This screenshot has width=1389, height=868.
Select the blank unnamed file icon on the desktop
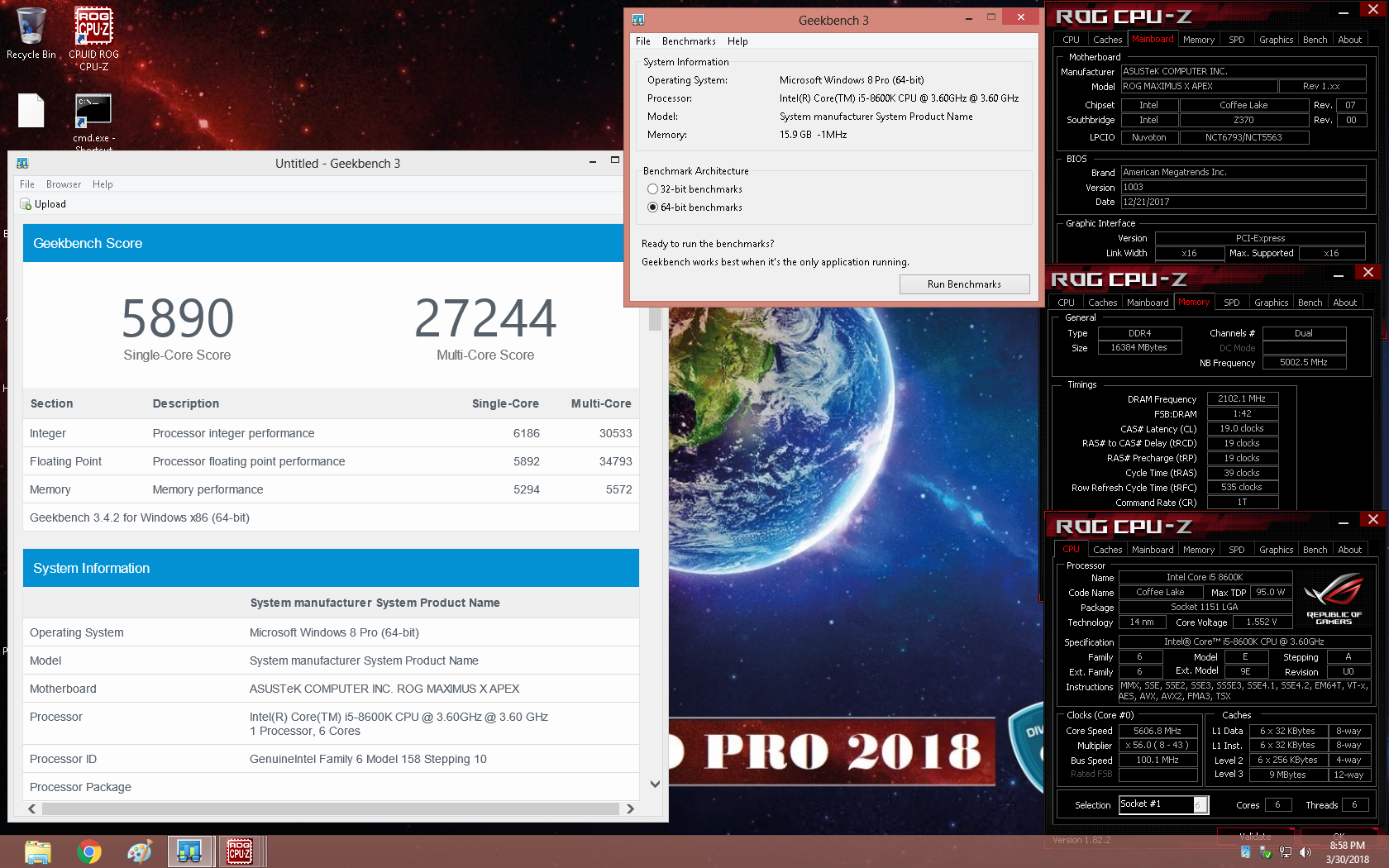point(31,111)
